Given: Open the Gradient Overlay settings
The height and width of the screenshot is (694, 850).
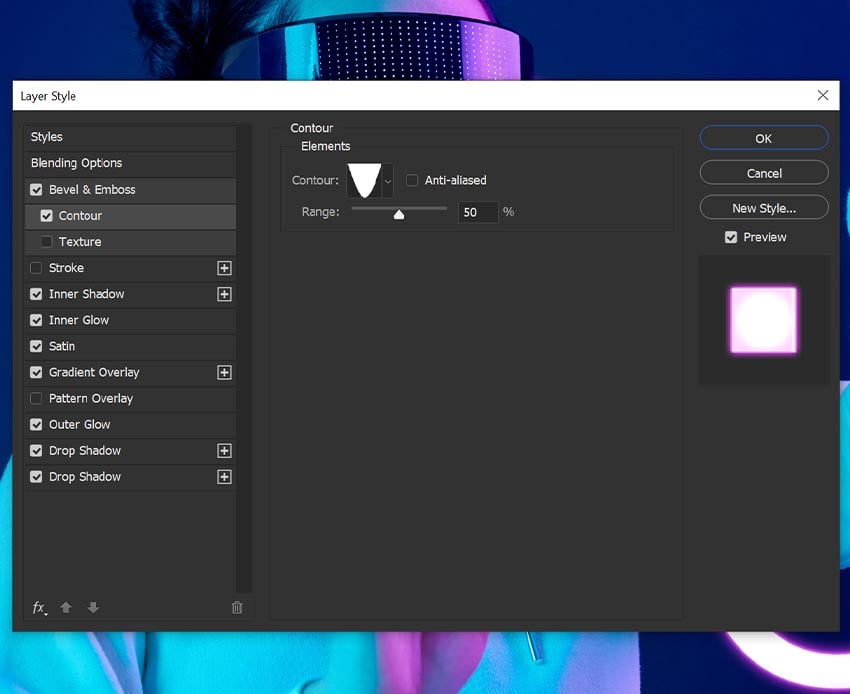Looking at the screenshot, I should click(130, 372).
